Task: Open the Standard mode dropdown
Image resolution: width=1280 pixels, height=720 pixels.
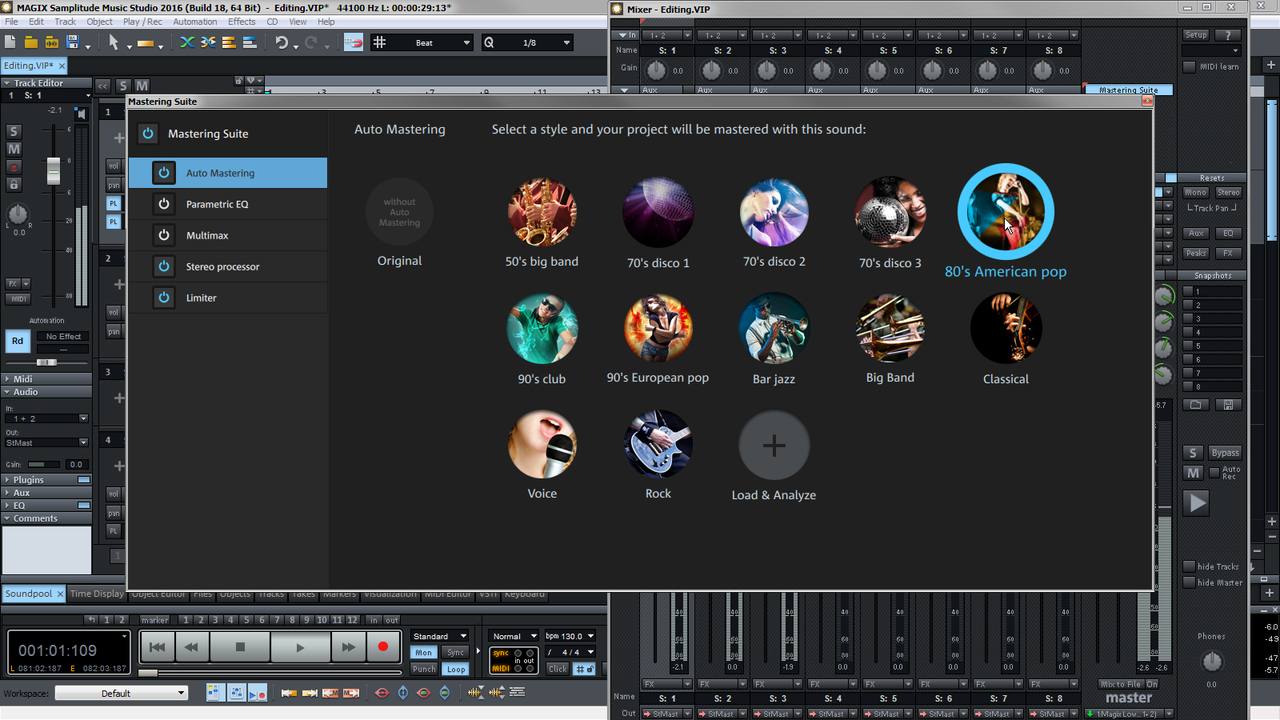Action: [x=438, y=636]
